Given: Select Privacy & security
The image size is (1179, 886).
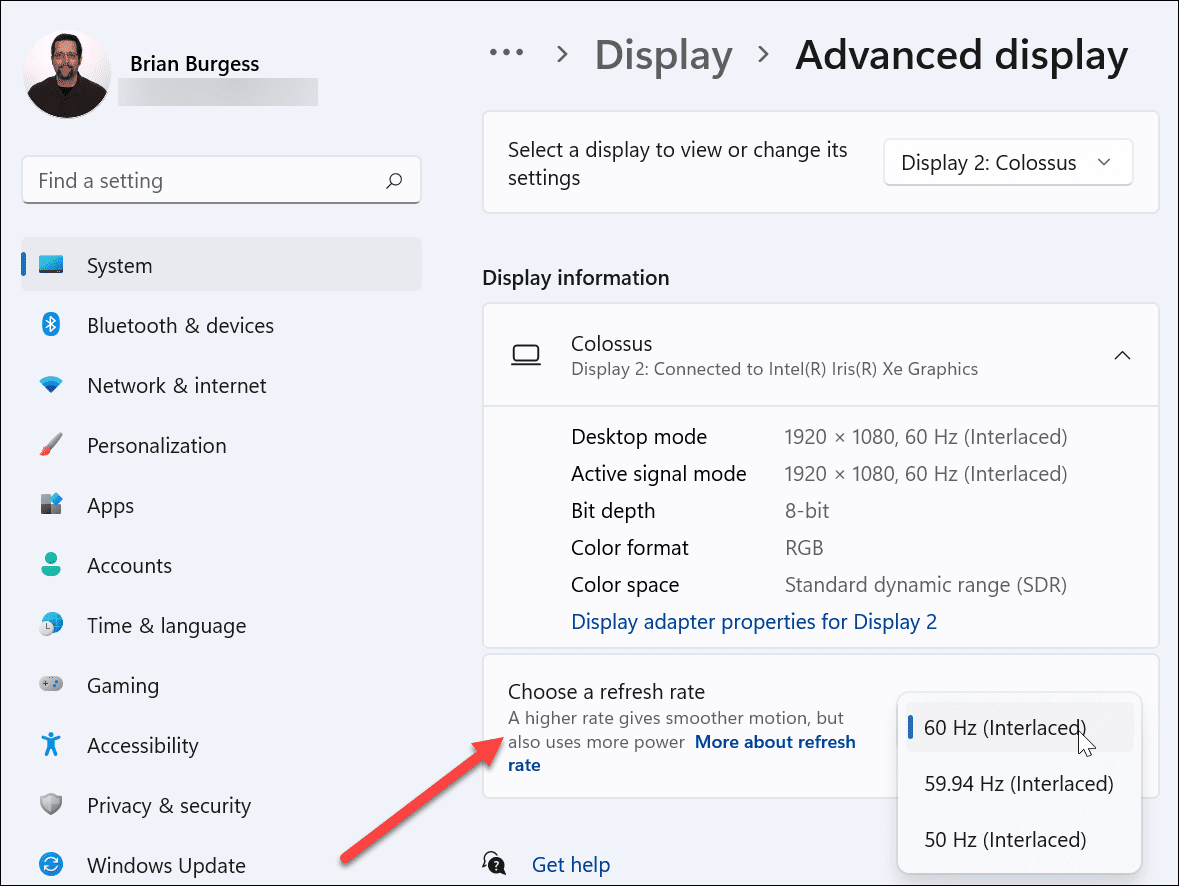Looking at the screenshot, I should 221,805.
